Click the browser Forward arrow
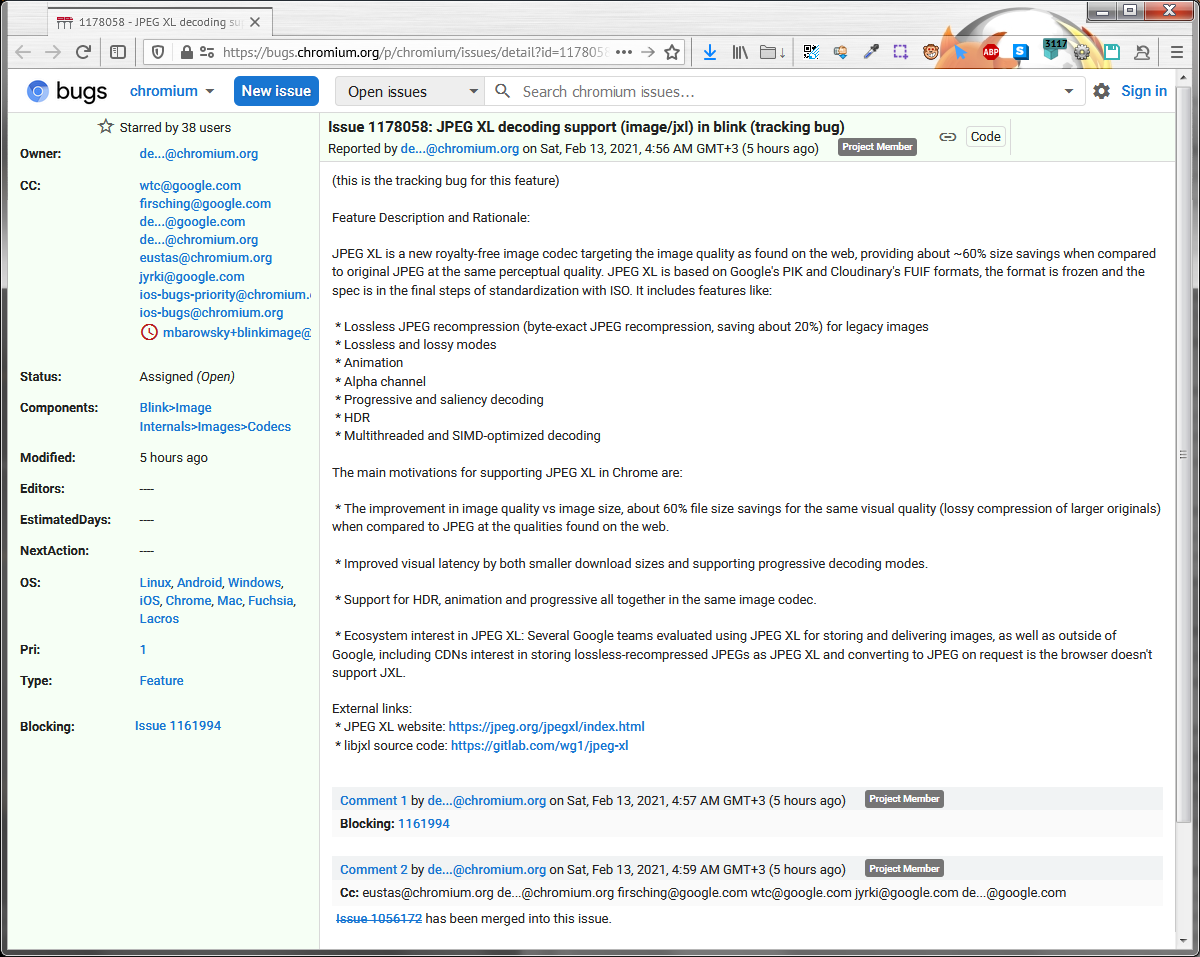1200x957 pixels. (52, 52)
